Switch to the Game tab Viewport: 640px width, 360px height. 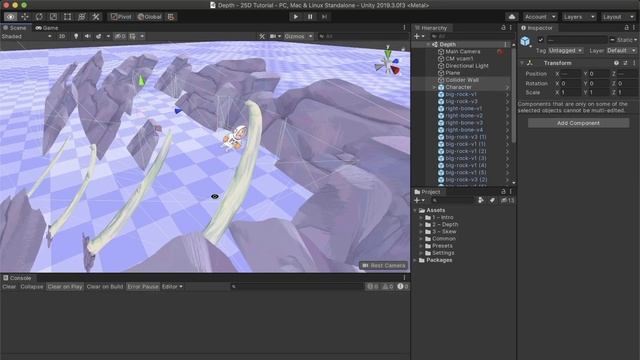click(x=47, y=28)
